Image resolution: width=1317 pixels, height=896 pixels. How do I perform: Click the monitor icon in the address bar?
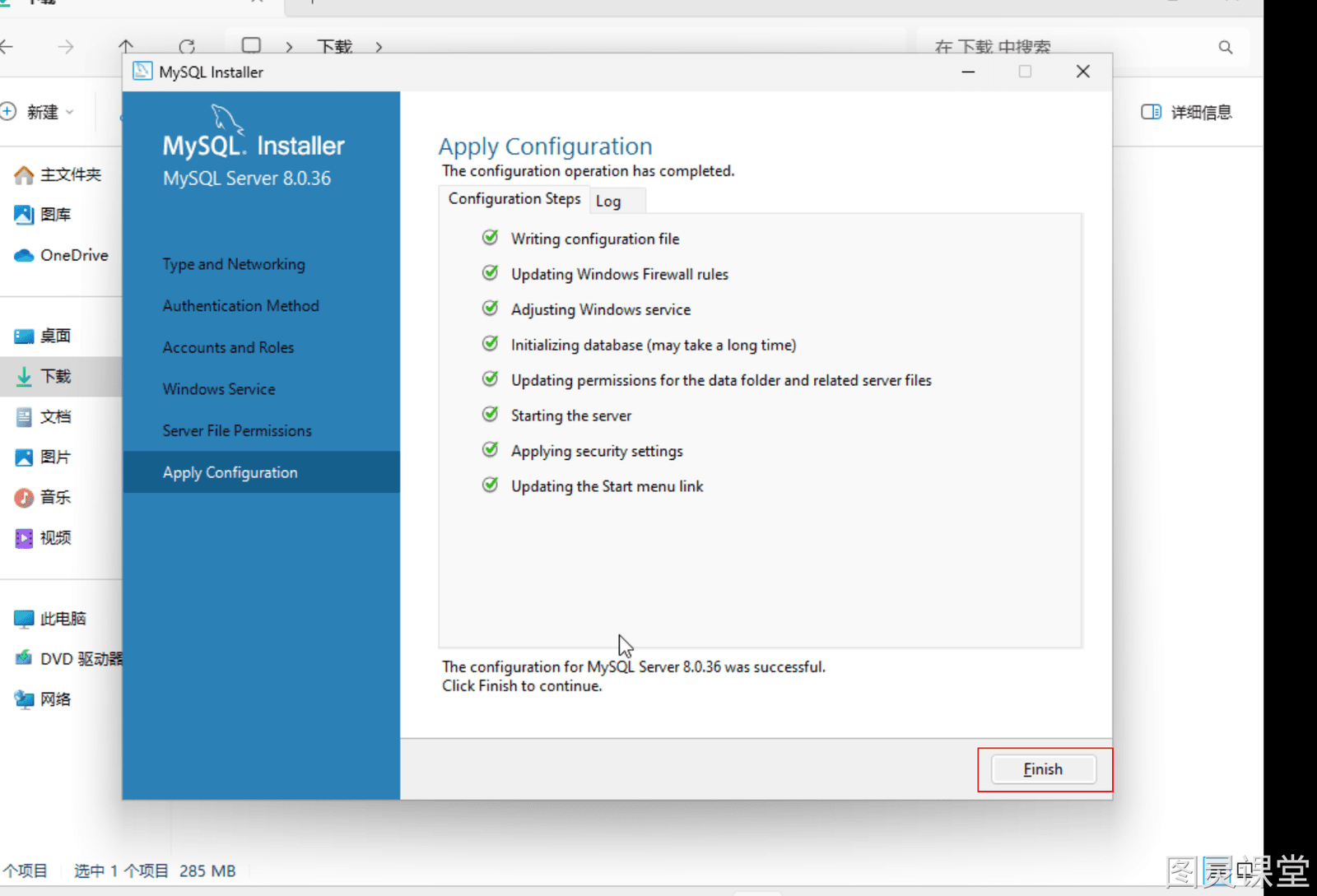[252, 46]
